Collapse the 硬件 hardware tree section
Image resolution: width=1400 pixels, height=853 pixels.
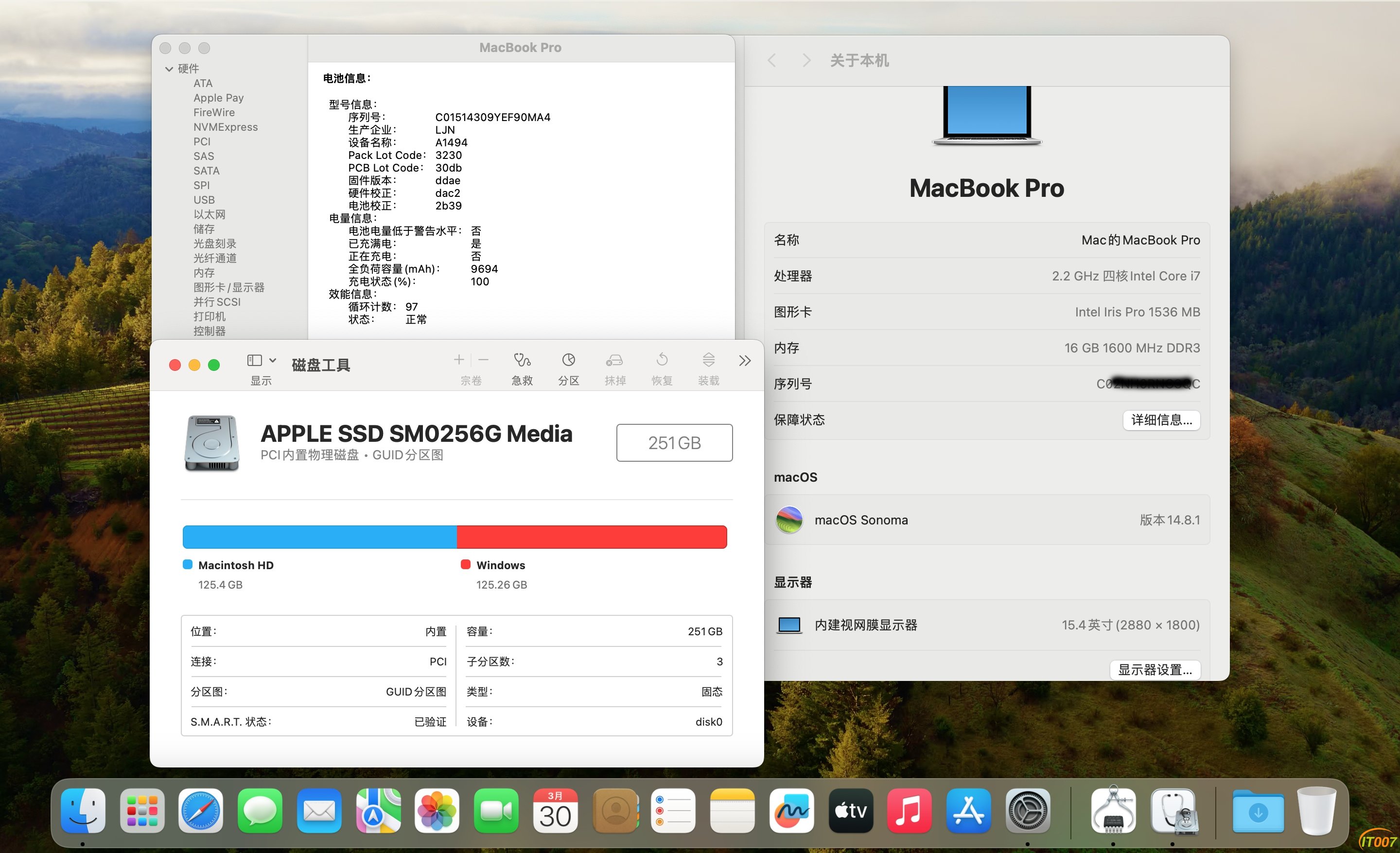(x=169, y=69)
